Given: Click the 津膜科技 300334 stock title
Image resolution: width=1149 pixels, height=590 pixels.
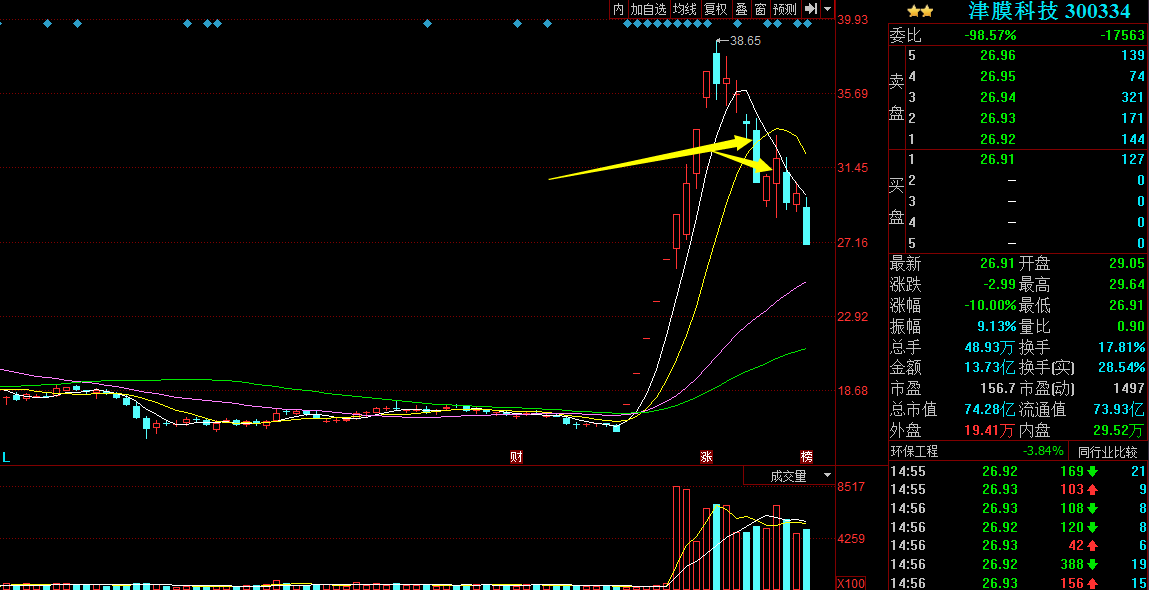Looking at the screenshot, I should (x=1049, y=11).
